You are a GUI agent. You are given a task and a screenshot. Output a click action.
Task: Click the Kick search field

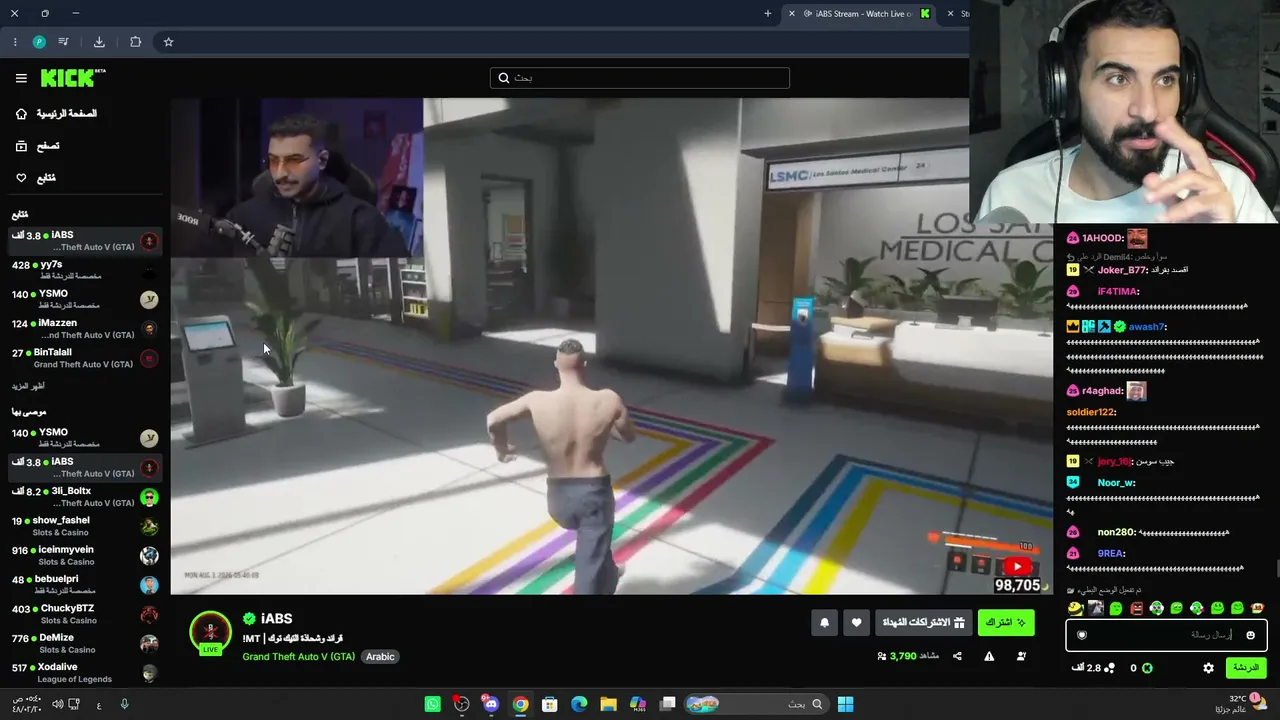tap(640, 78)
